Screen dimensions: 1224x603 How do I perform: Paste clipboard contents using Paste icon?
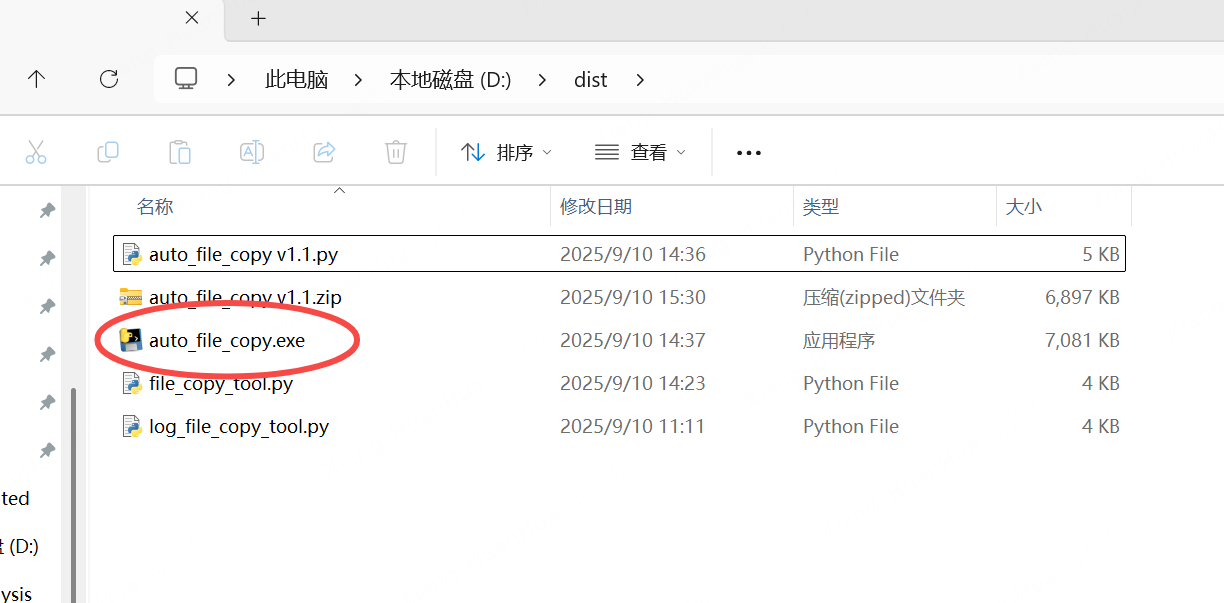tap(180, 152)
